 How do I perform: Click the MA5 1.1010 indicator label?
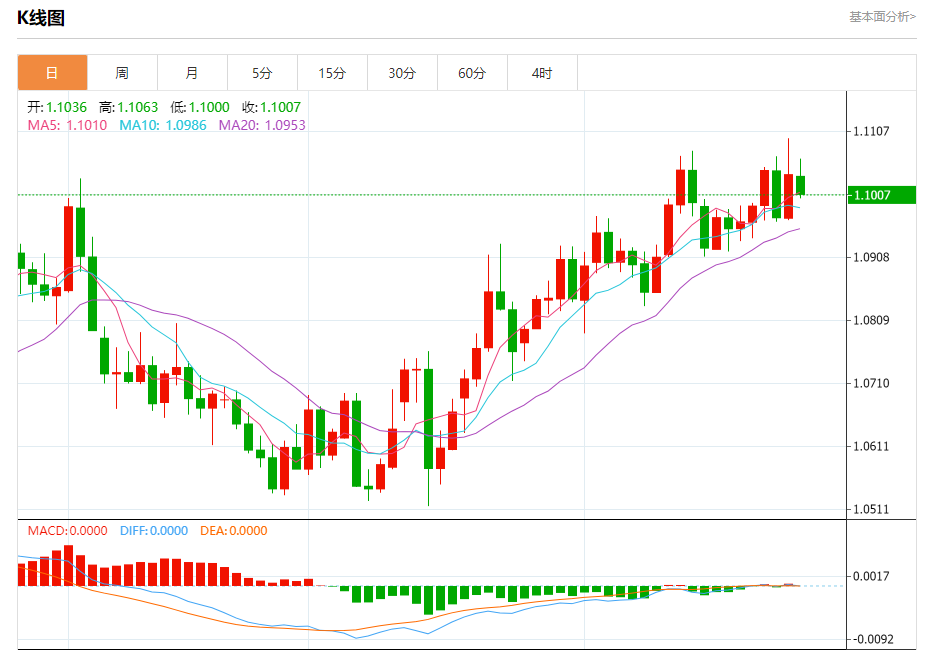click(x=67, y=125)
